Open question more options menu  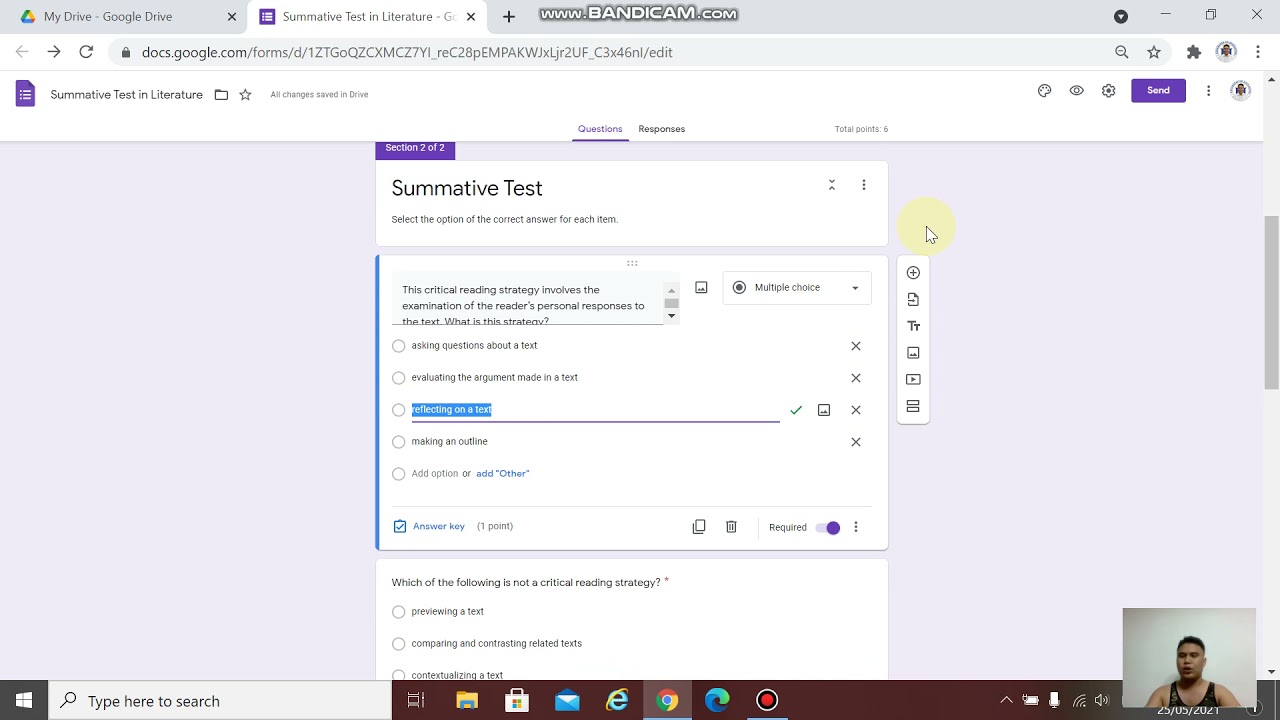click(855, 527)
